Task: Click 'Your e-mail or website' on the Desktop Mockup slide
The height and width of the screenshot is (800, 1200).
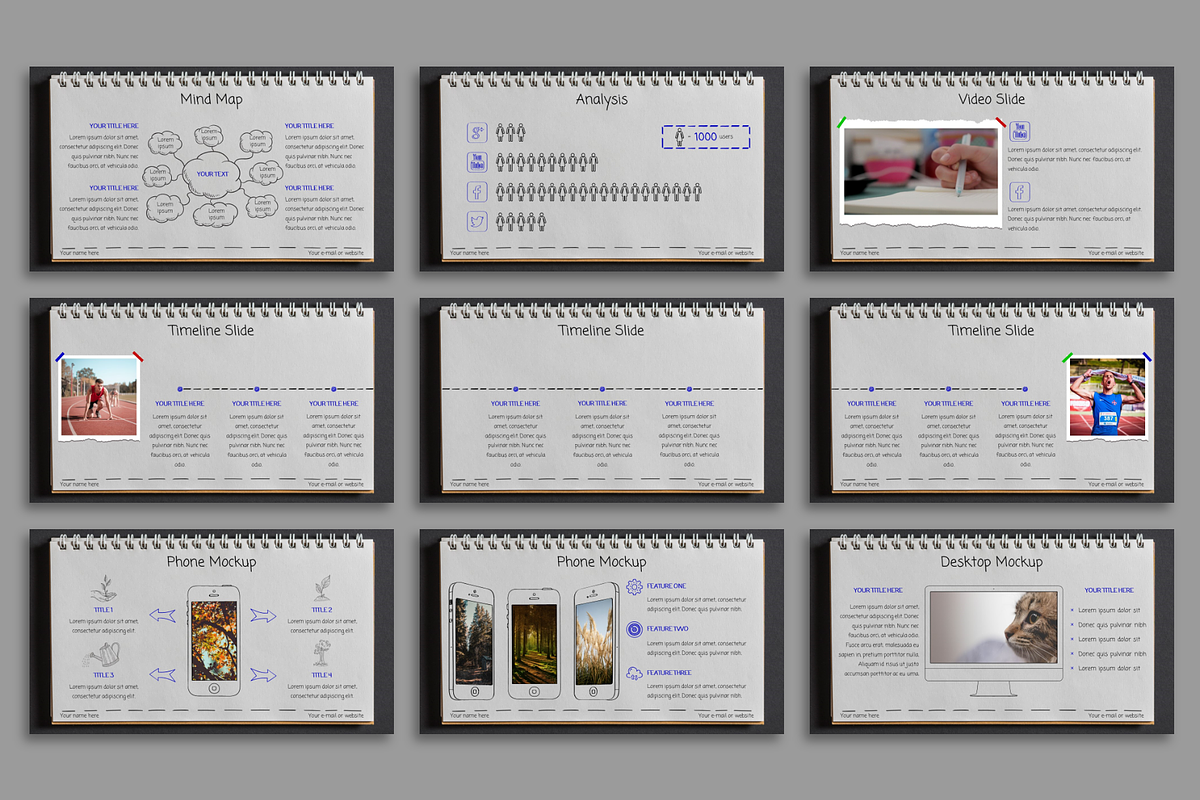Action: 1116,715
